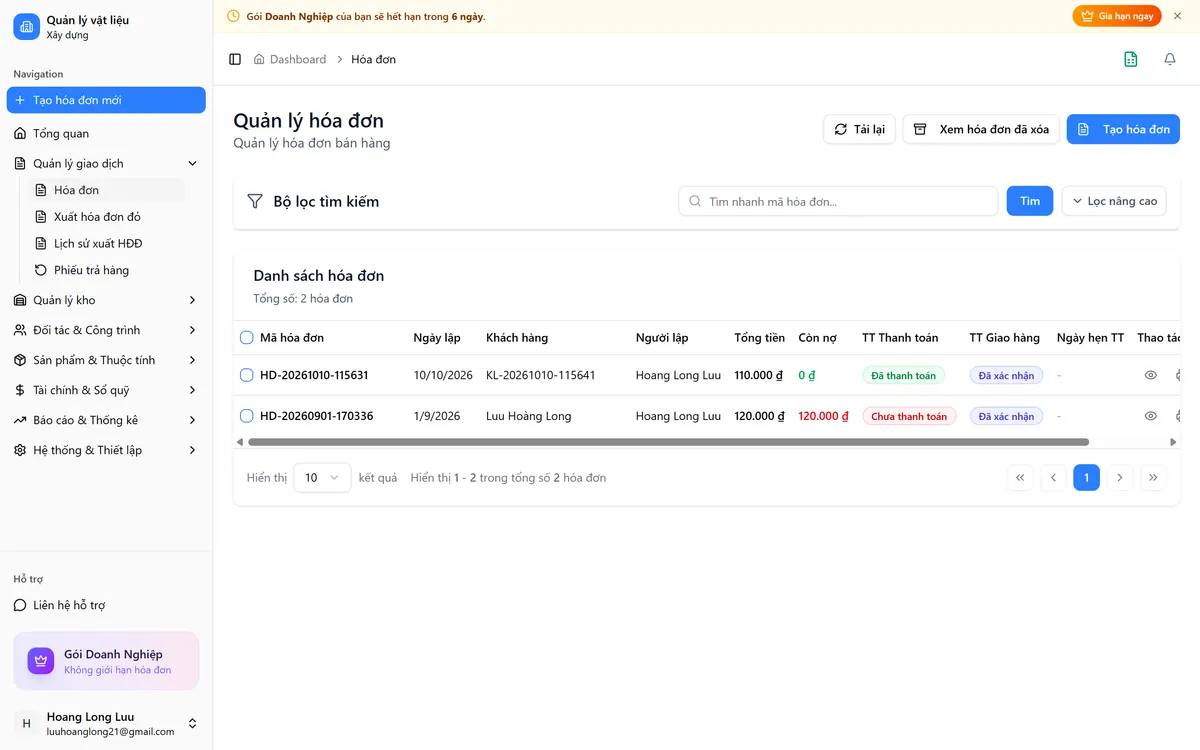Select Xuất hóa đơn đỏ menu item
Viewport: 1200px width, 750px height.
pos(108,217)
